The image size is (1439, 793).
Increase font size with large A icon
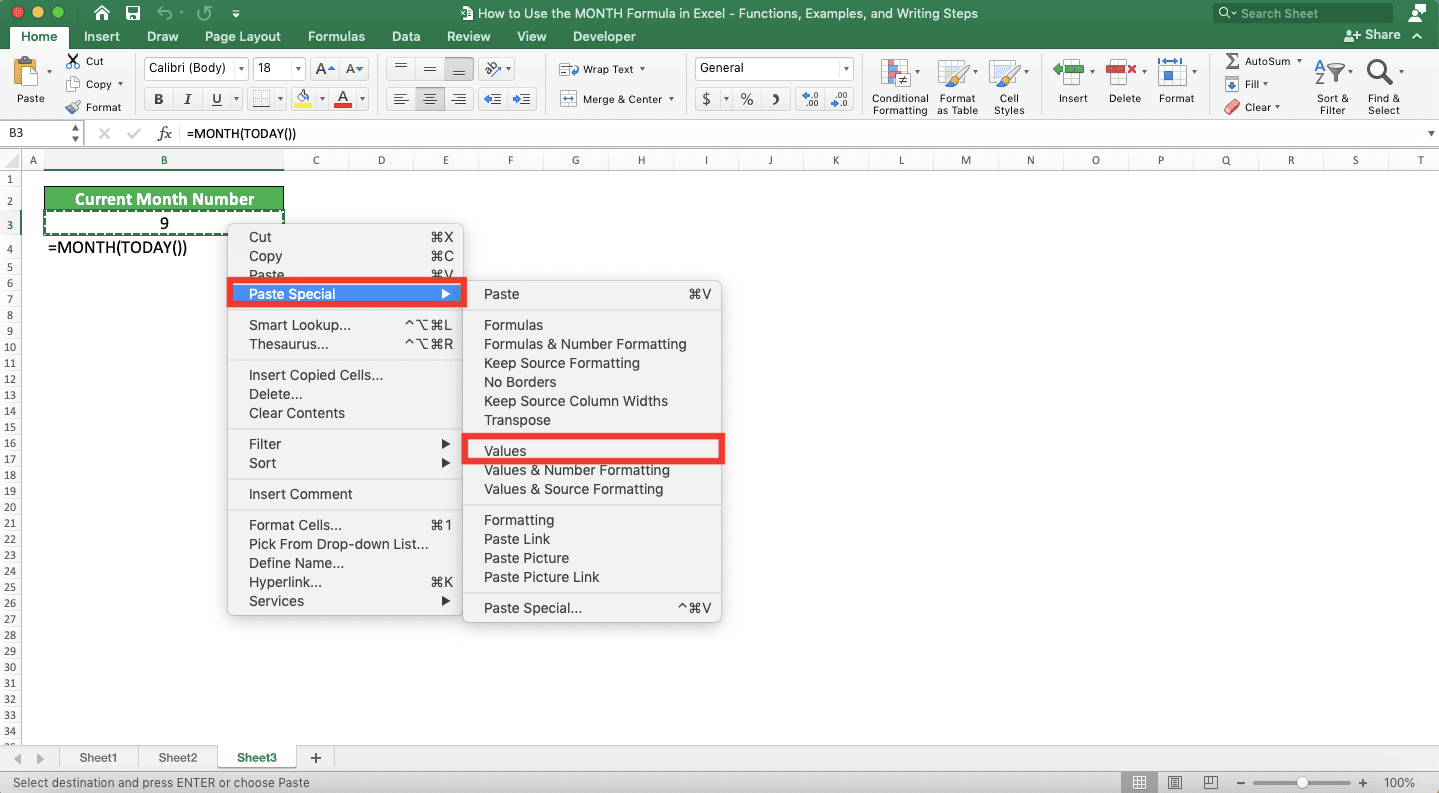[x=324, y=69]
